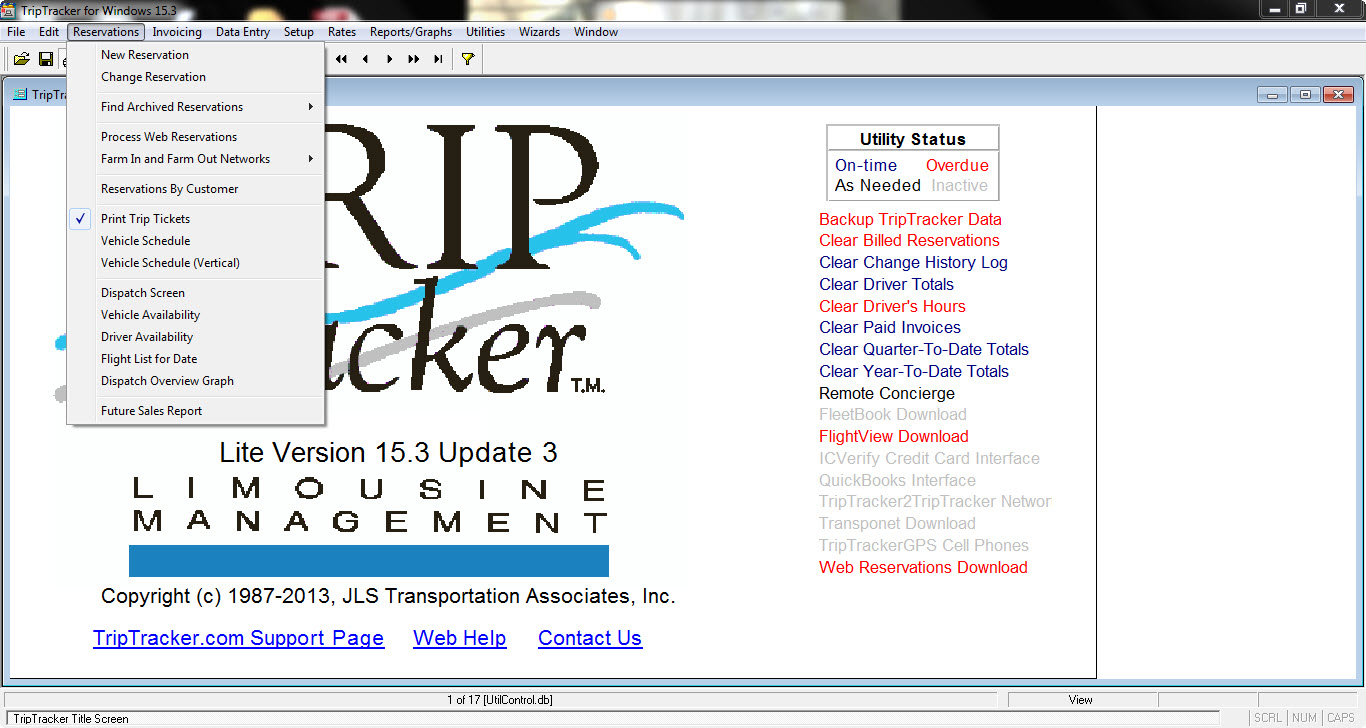Viewport: 1366px width, 728px height.
Task: Open the Rates menu
Action: [x=342, y=32]
